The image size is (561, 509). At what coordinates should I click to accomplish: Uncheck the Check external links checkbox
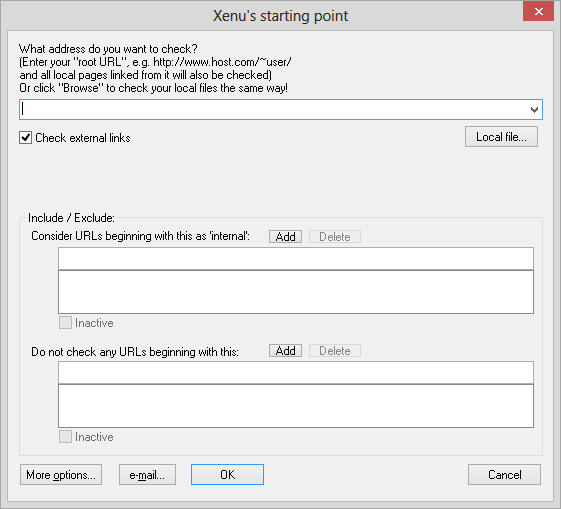(x=25, y=138)
